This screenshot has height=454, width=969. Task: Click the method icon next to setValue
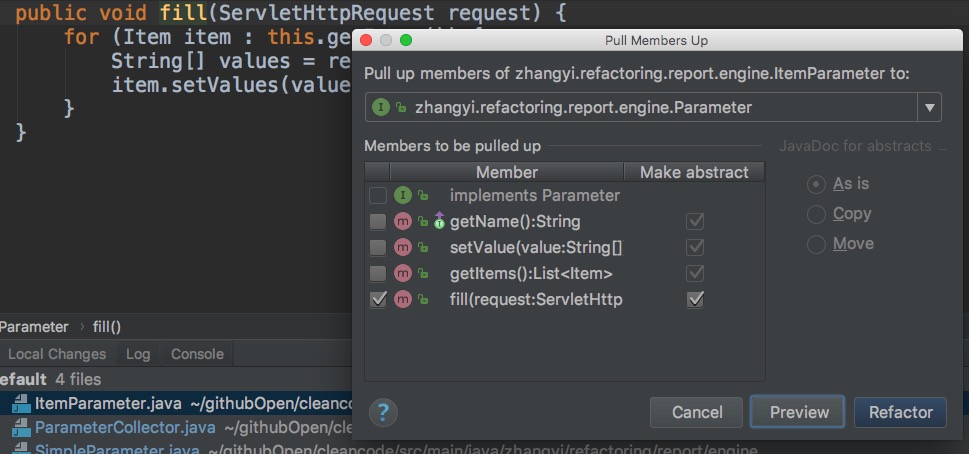403,247
